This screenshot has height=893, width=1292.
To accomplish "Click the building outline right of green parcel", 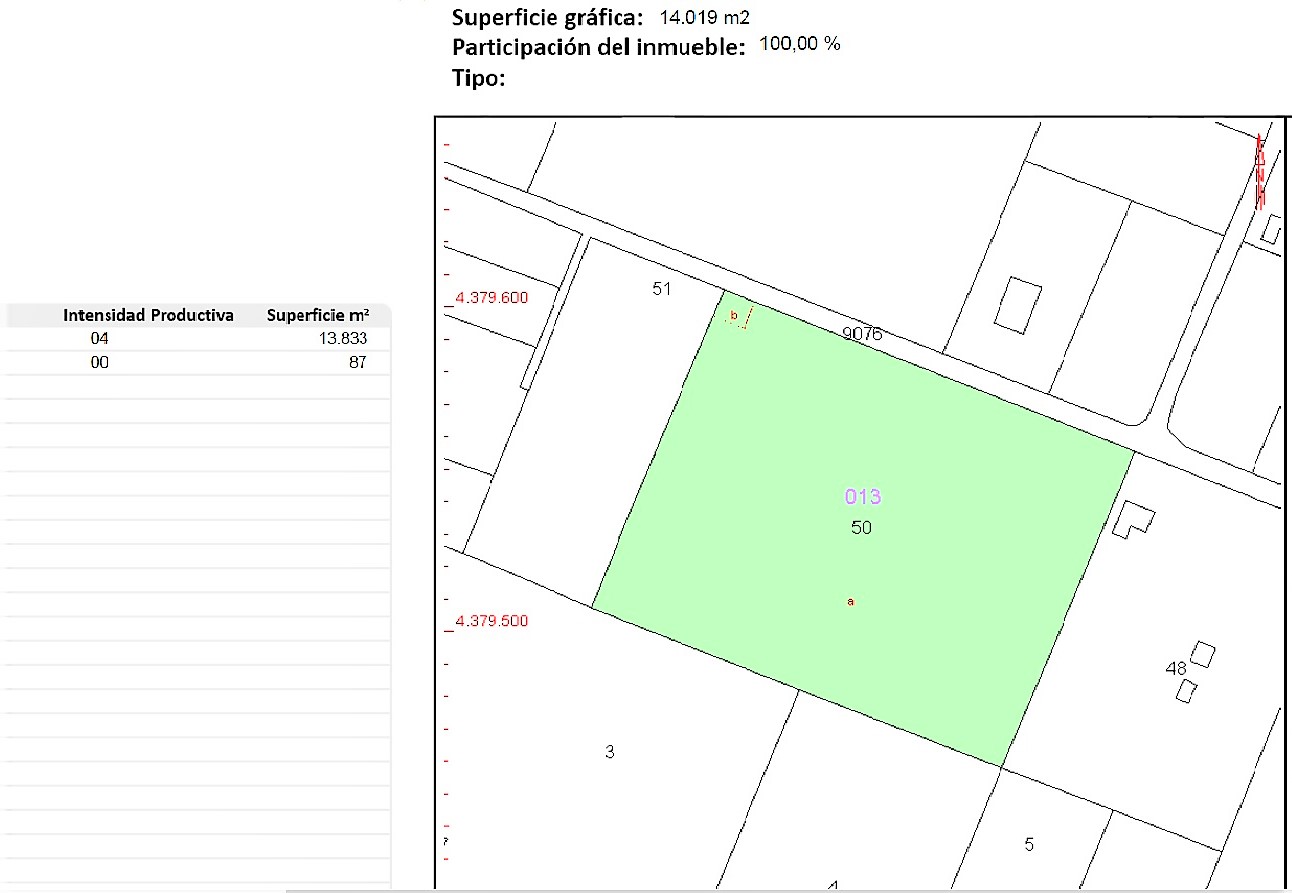I will coord(1134,518).
